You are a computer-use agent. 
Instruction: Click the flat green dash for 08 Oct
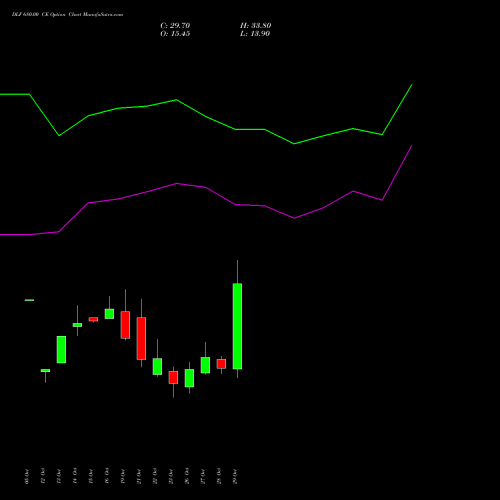29,300
